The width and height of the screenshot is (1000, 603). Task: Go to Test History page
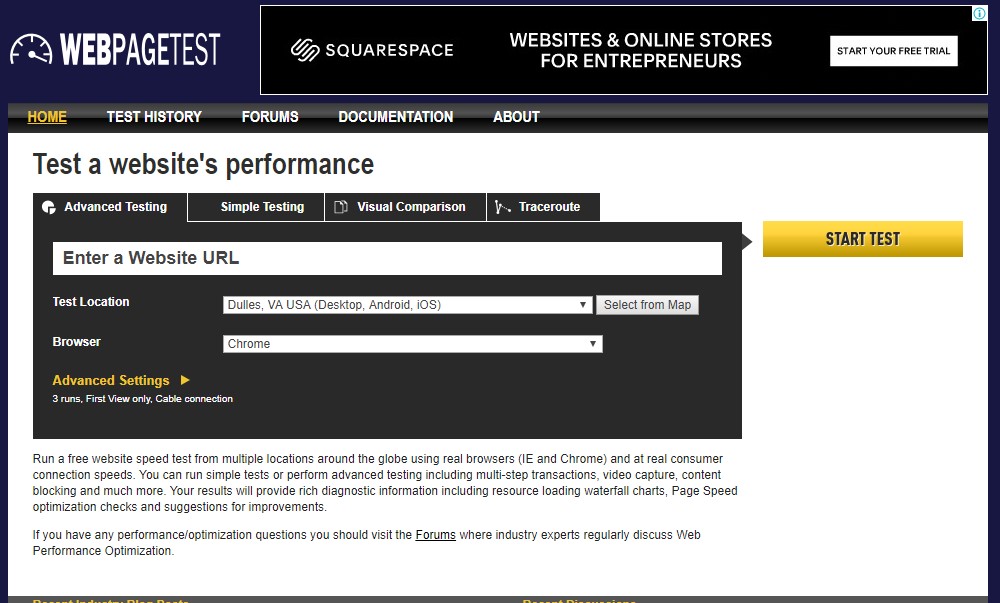[154, 117]
